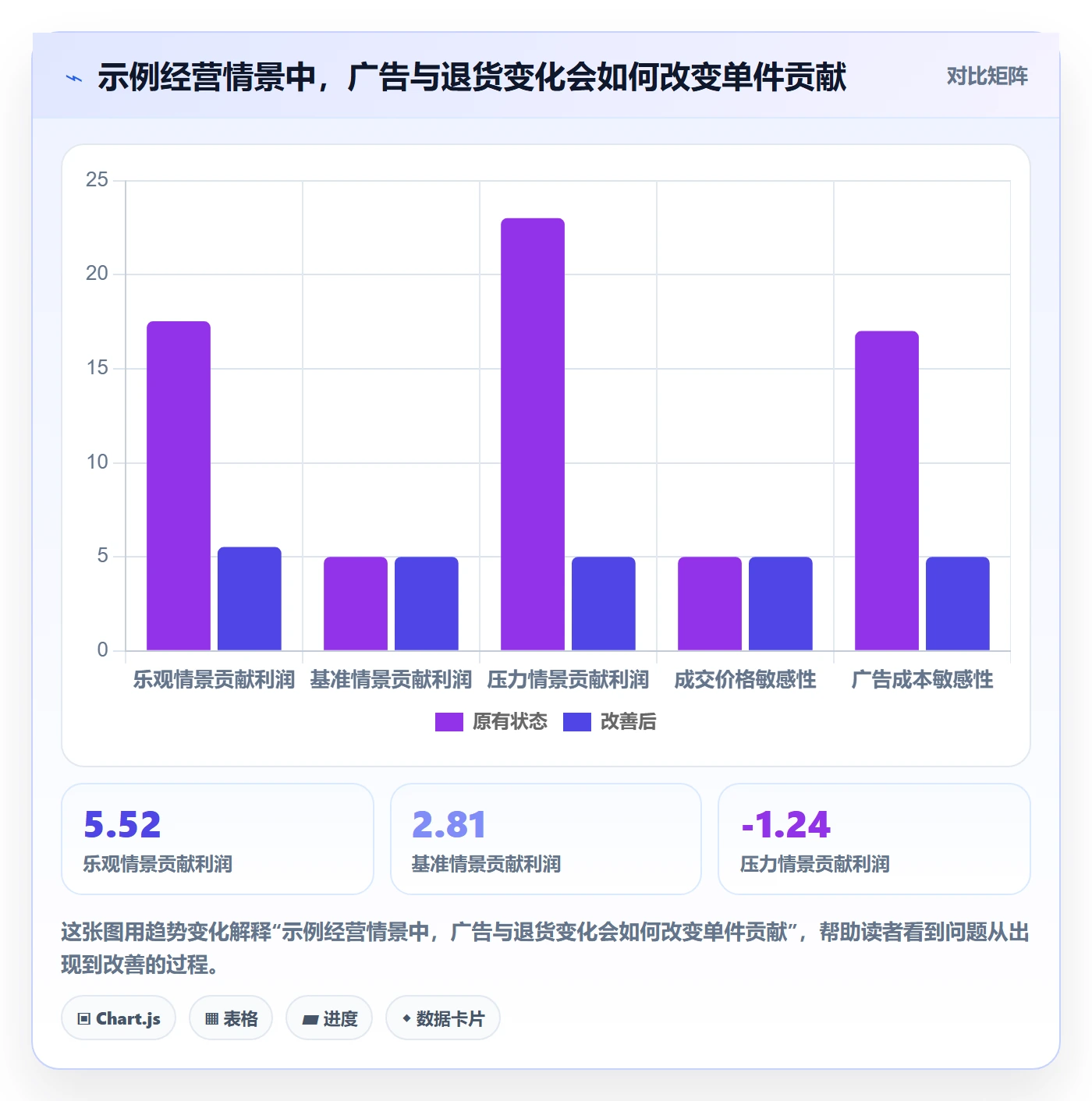Click the 原有状态 legend label
The image size is (1092, 1101).
point(510,722)
